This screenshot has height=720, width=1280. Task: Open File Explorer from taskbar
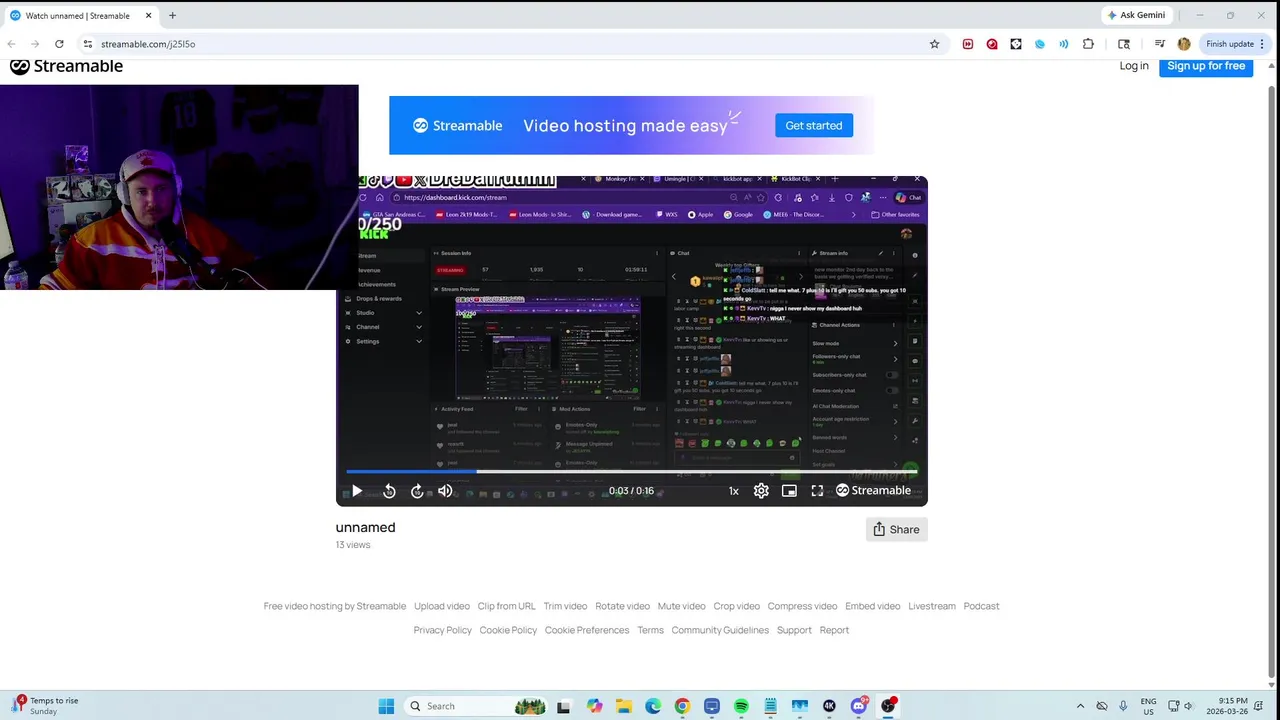click(x=623, y=706)
